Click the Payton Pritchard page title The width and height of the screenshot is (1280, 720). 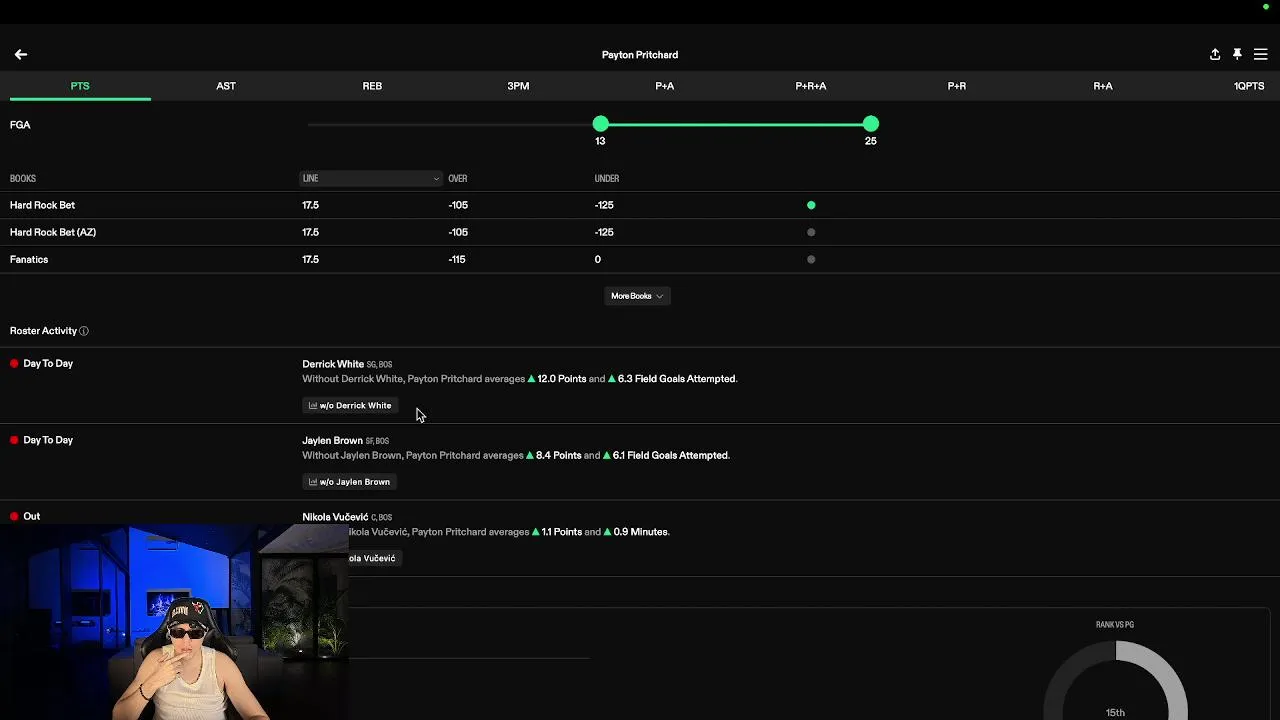(640, 55)
